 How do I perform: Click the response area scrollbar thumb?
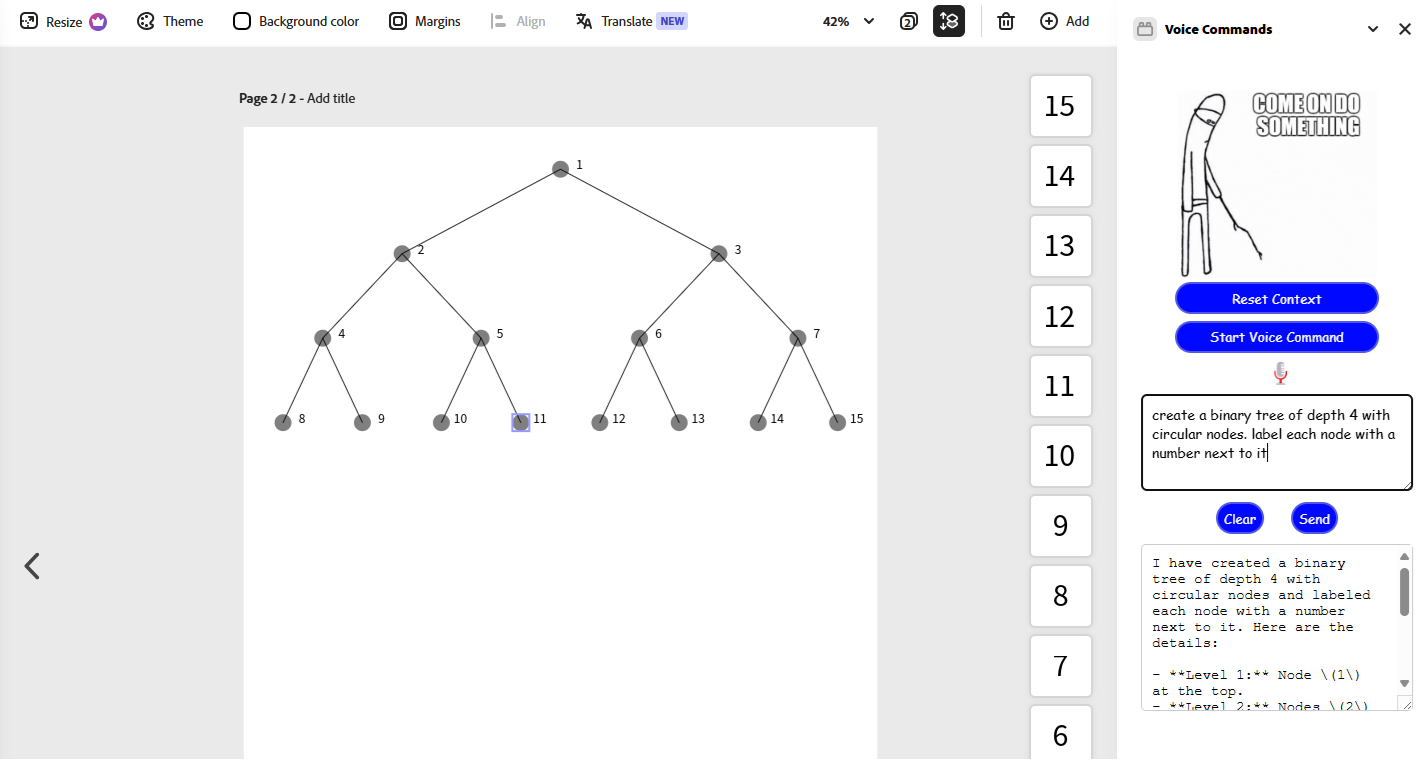coord(1404,590)
